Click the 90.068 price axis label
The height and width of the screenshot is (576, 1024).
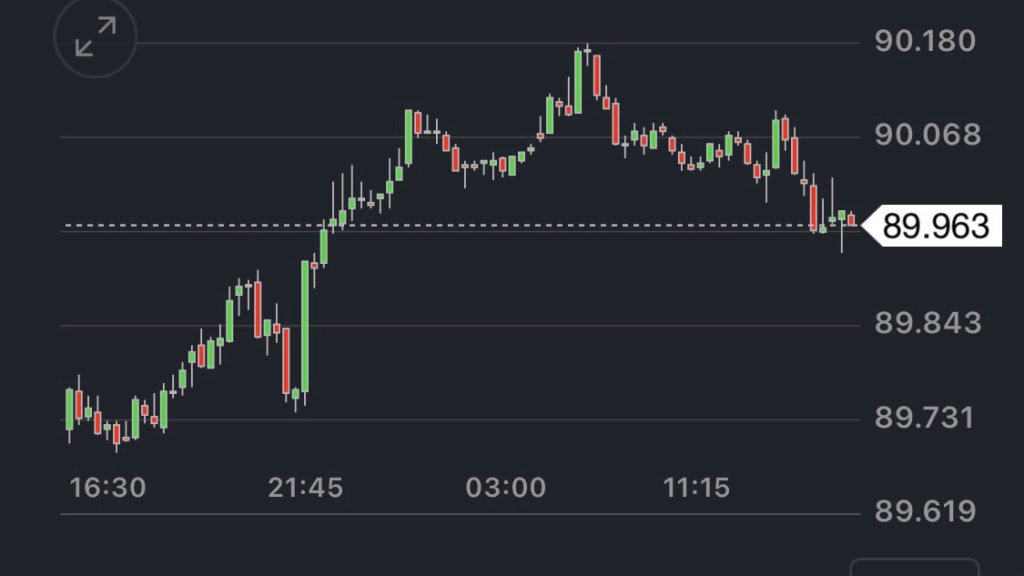point(927,134)
